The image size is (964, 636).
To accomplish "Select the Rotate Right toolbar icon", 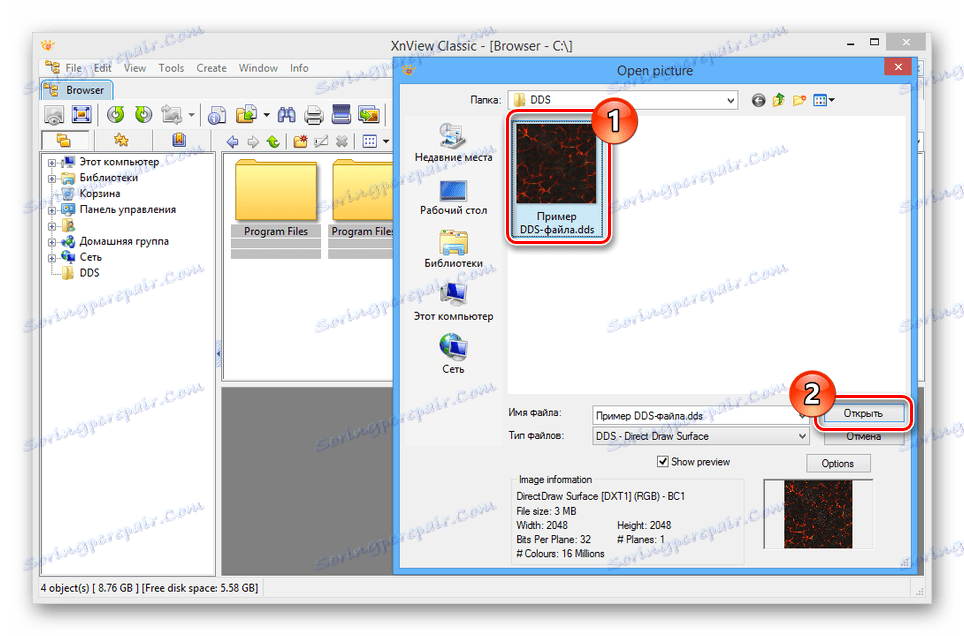I will pos(141,114).
